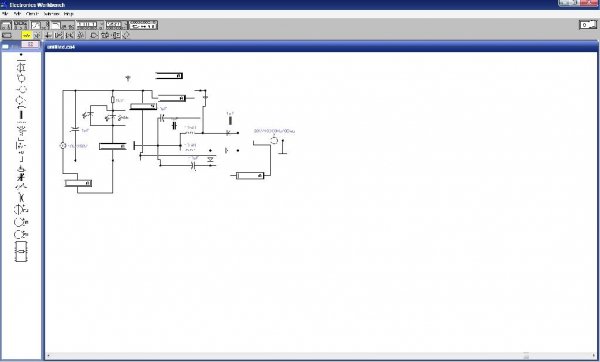Open the Circuit menu

point(32,14)
